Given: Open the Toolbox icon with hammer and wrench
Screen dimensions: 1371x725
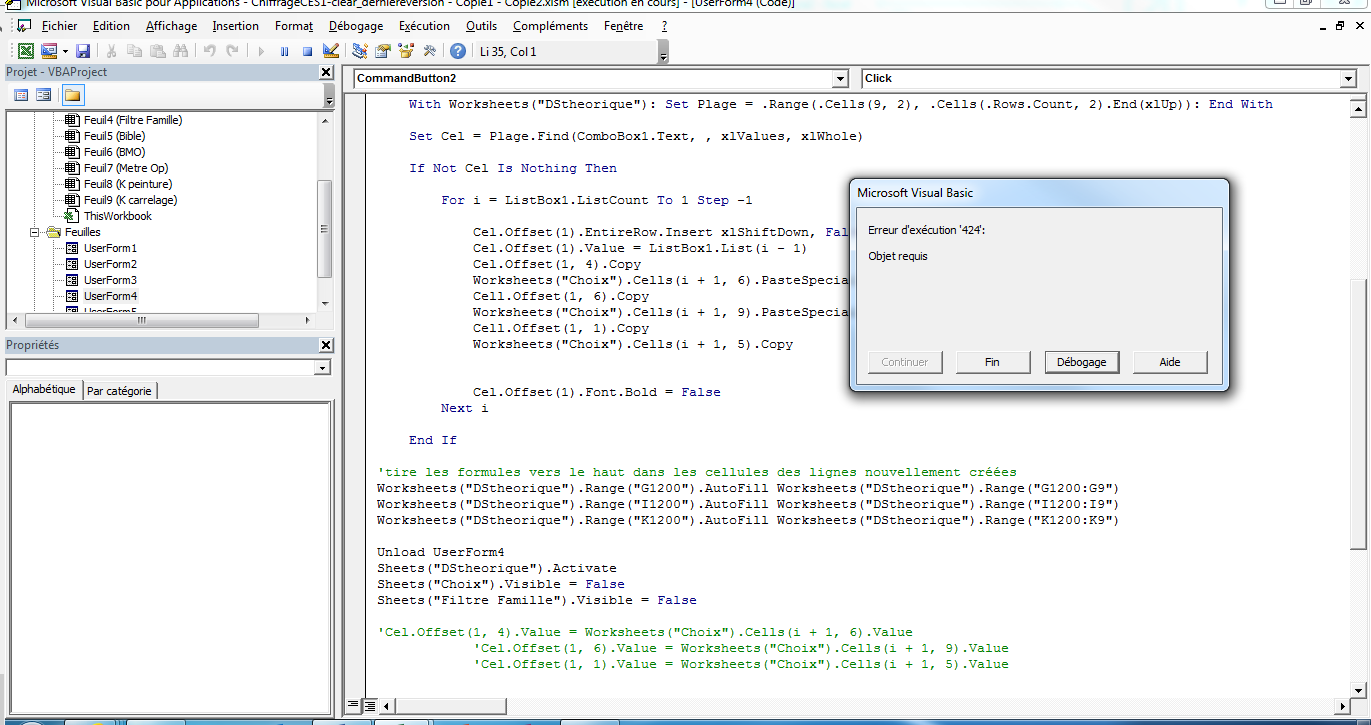Looking at the screenshot, I should pos(429,51).
